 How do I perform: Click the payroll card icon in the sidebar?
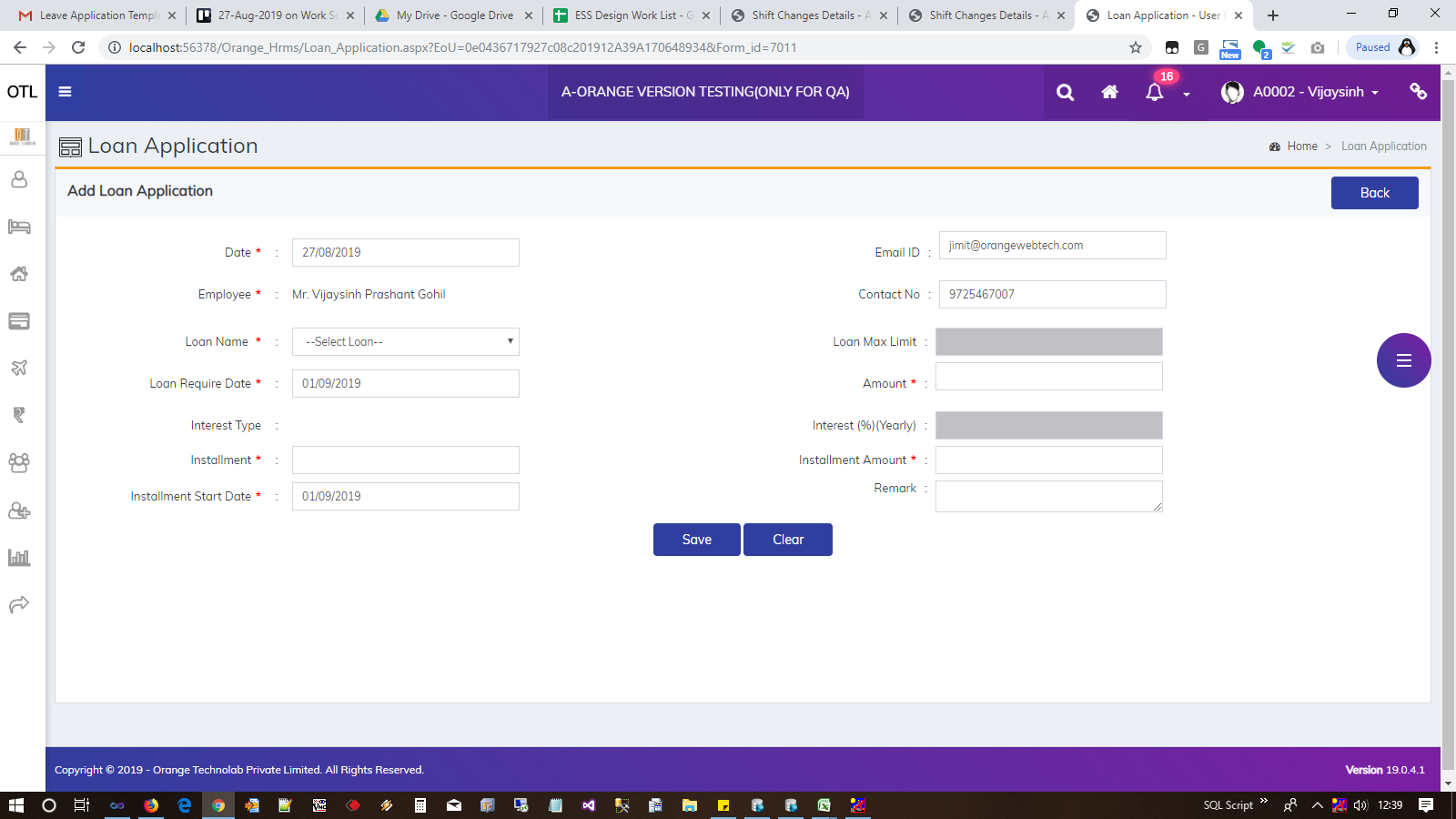click(19, 321)
